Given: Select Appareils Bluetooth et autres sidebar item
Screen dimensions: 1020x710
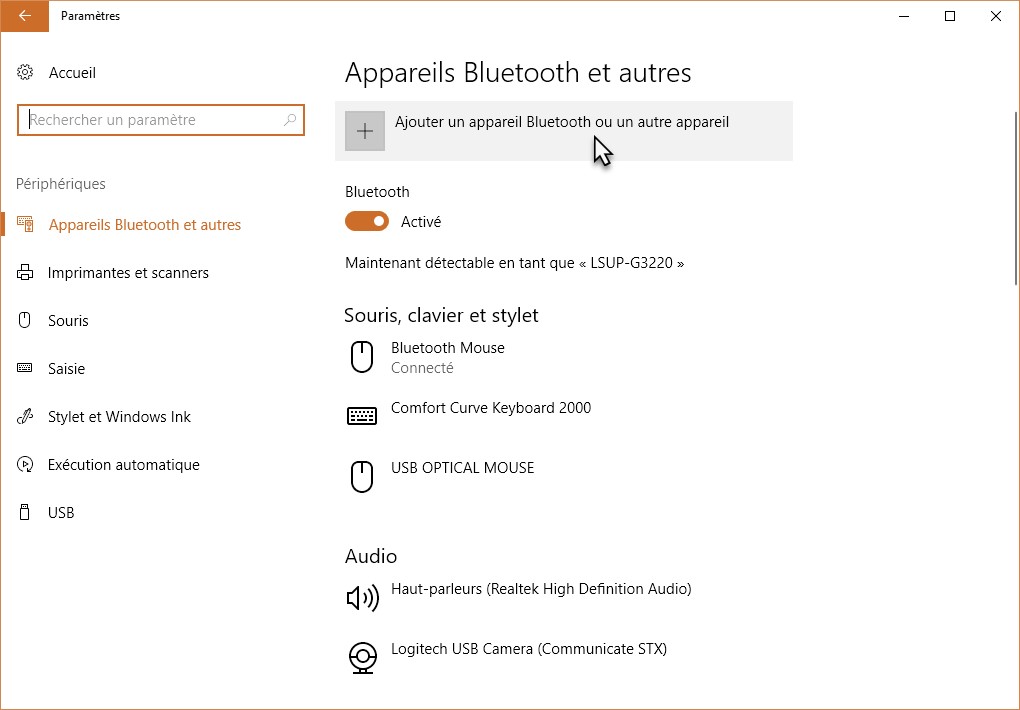Looking at the screenshot, I should tap(144, 225).
